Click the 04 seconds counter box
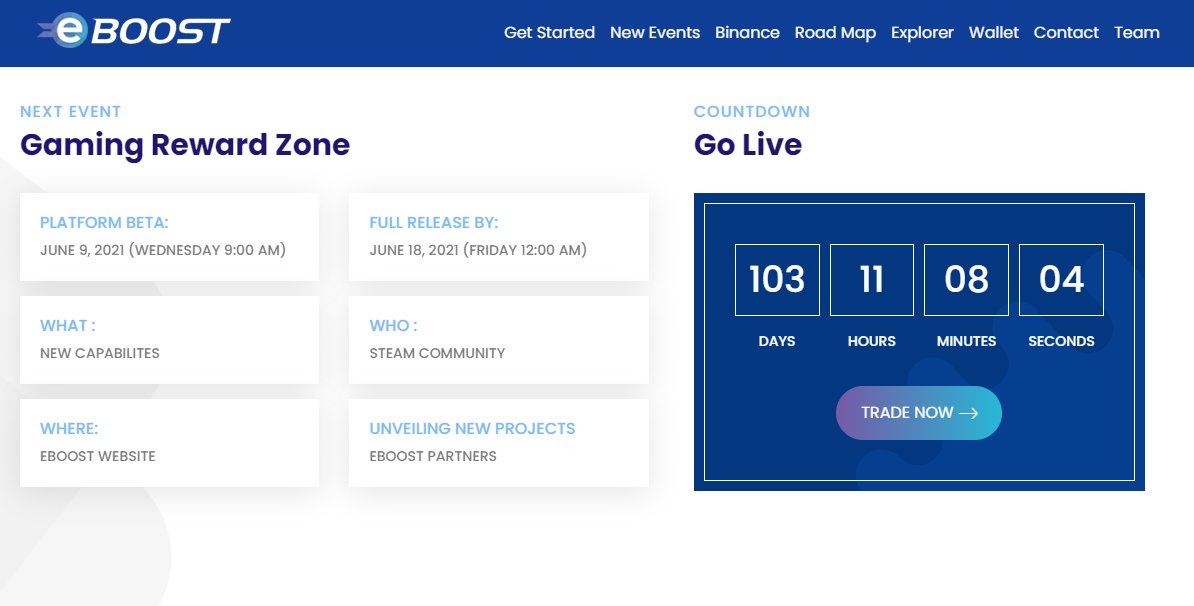The height and width of the screenshot is (606, 1194). 1062,279
